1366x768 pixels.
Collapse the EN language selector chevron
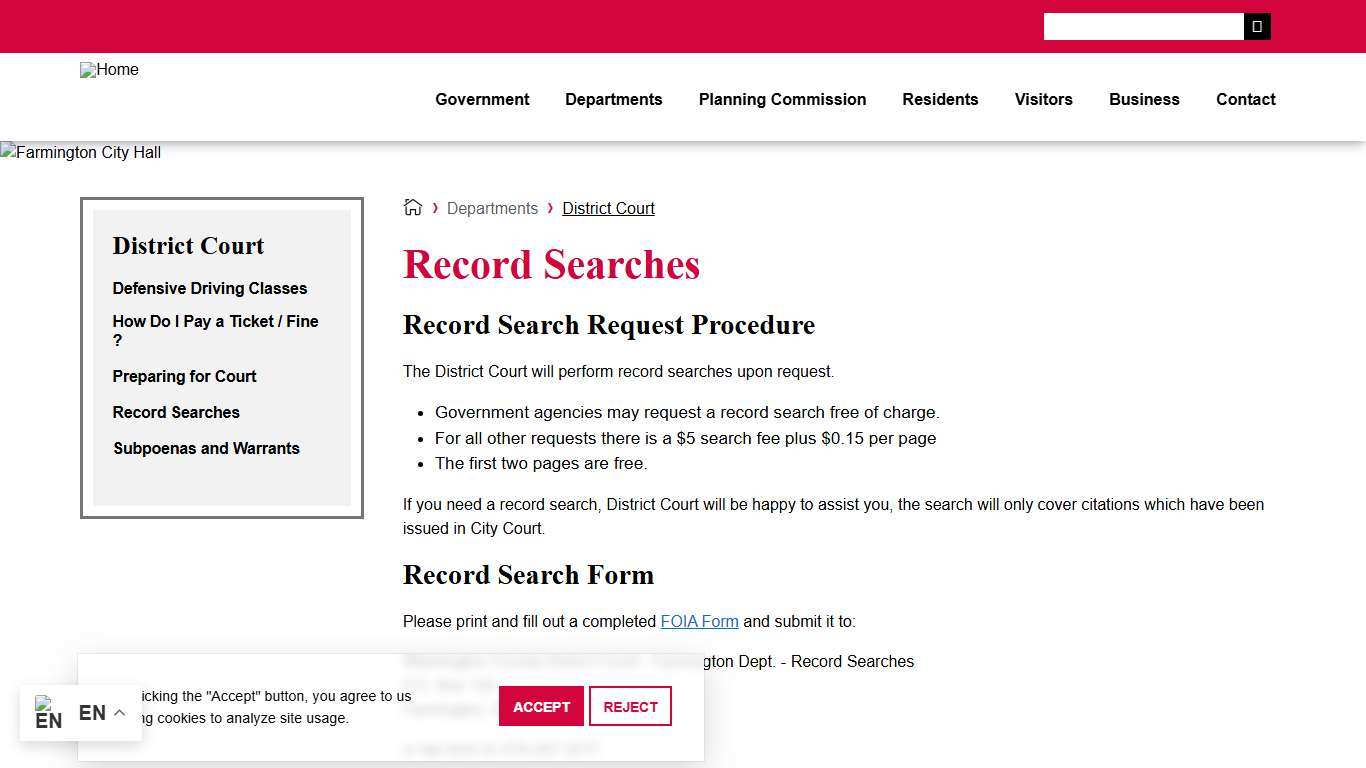(118, 712)
